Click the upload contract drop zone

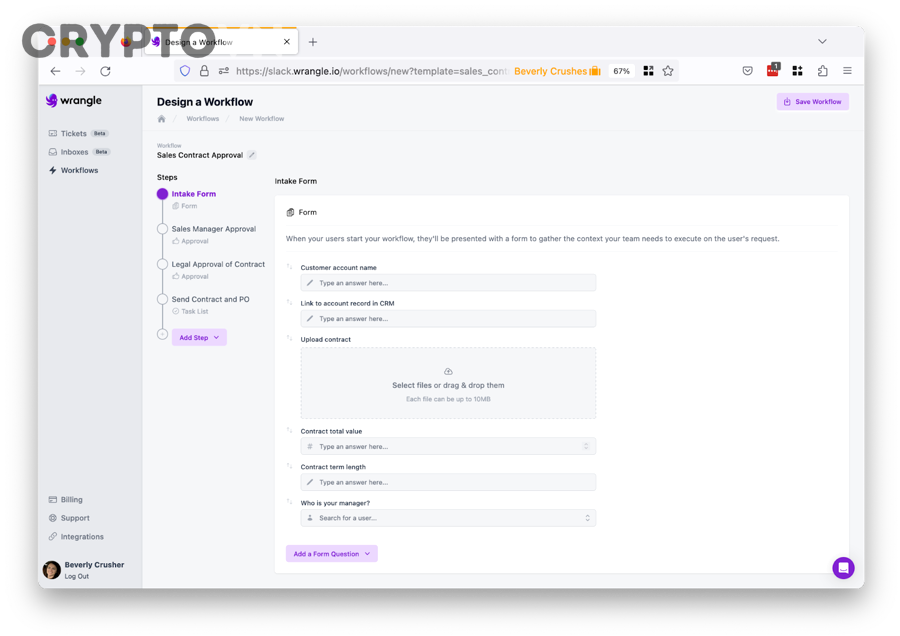[x=448, y=383]
